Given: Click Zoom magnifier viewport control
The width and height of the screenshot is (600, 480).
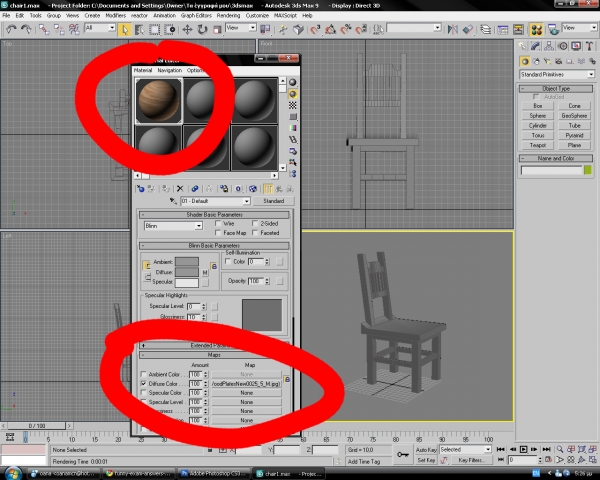Looking at the screenshot, I should [x=560, y=449].
